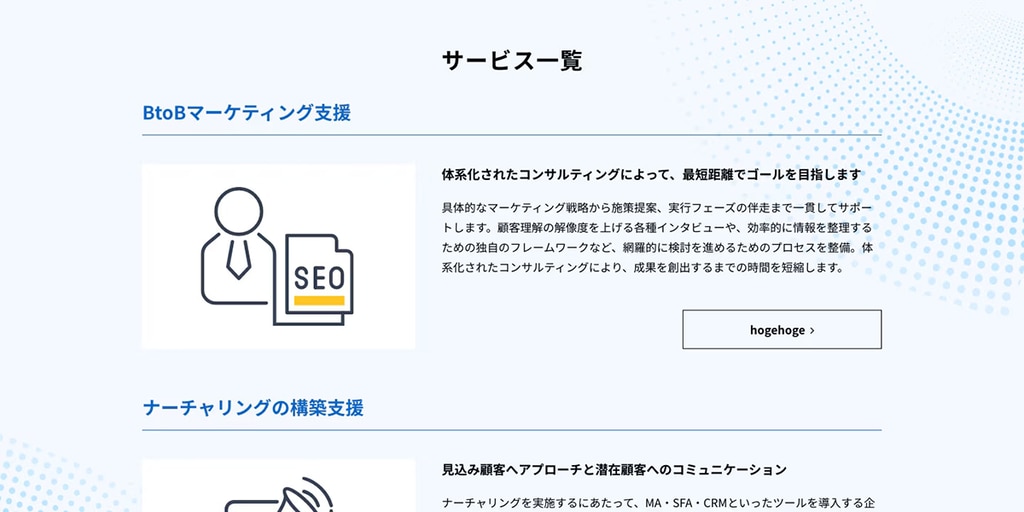Click the paragraph starting with 具体的なマーケティング戦略
The width and height of the screenshot is (1024, 512).
click(x=658, y=237)
